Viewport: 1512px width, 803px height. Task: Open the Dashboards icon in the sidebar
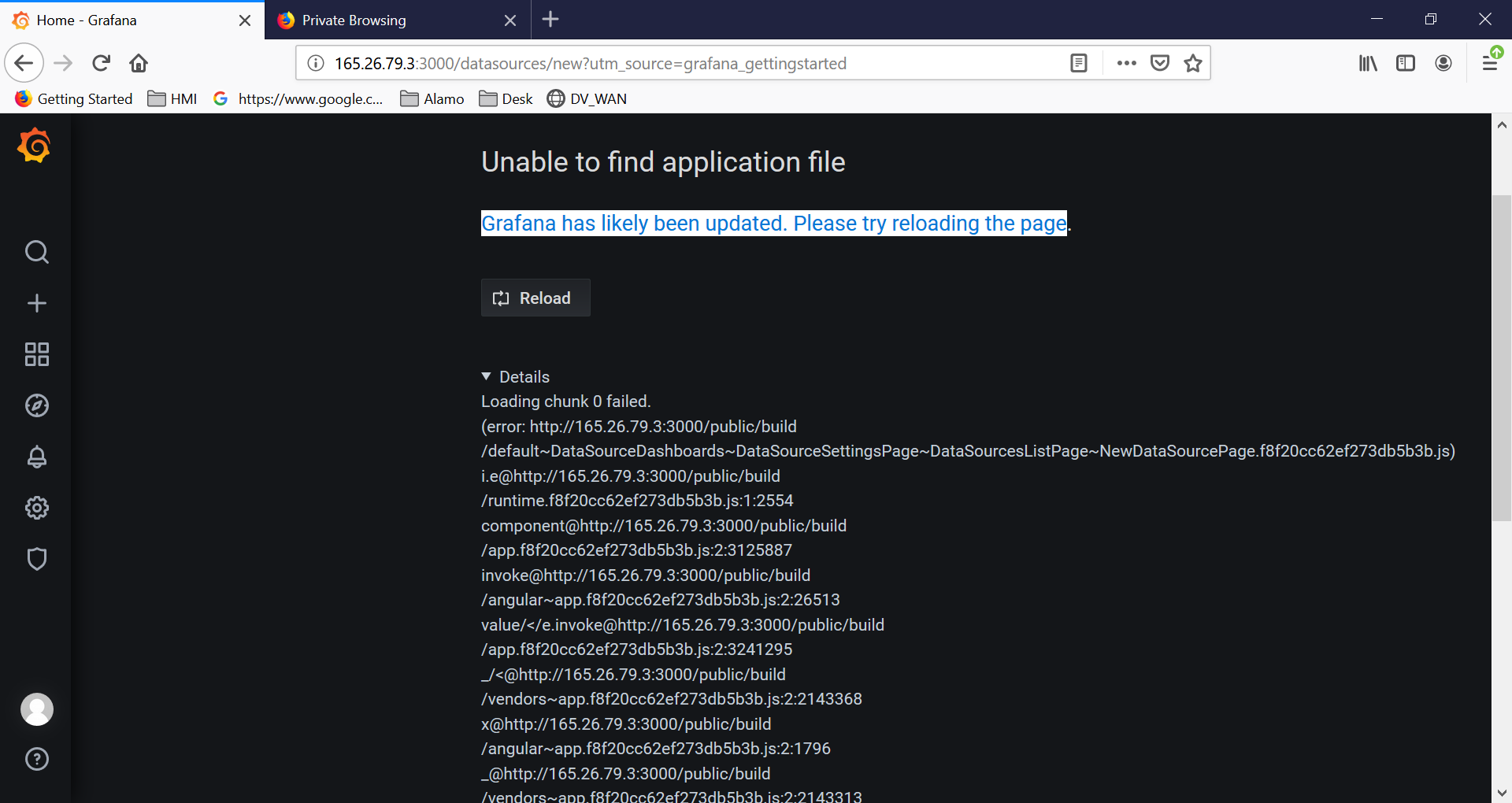(36, 354)
